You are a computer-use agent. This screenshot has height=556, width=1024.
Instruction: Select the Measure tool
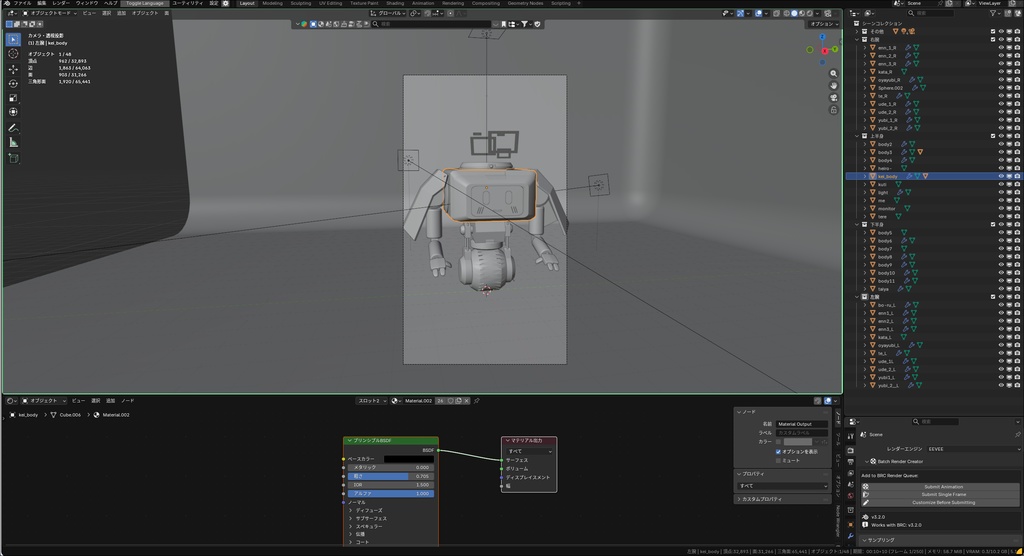tap(13, 142)
